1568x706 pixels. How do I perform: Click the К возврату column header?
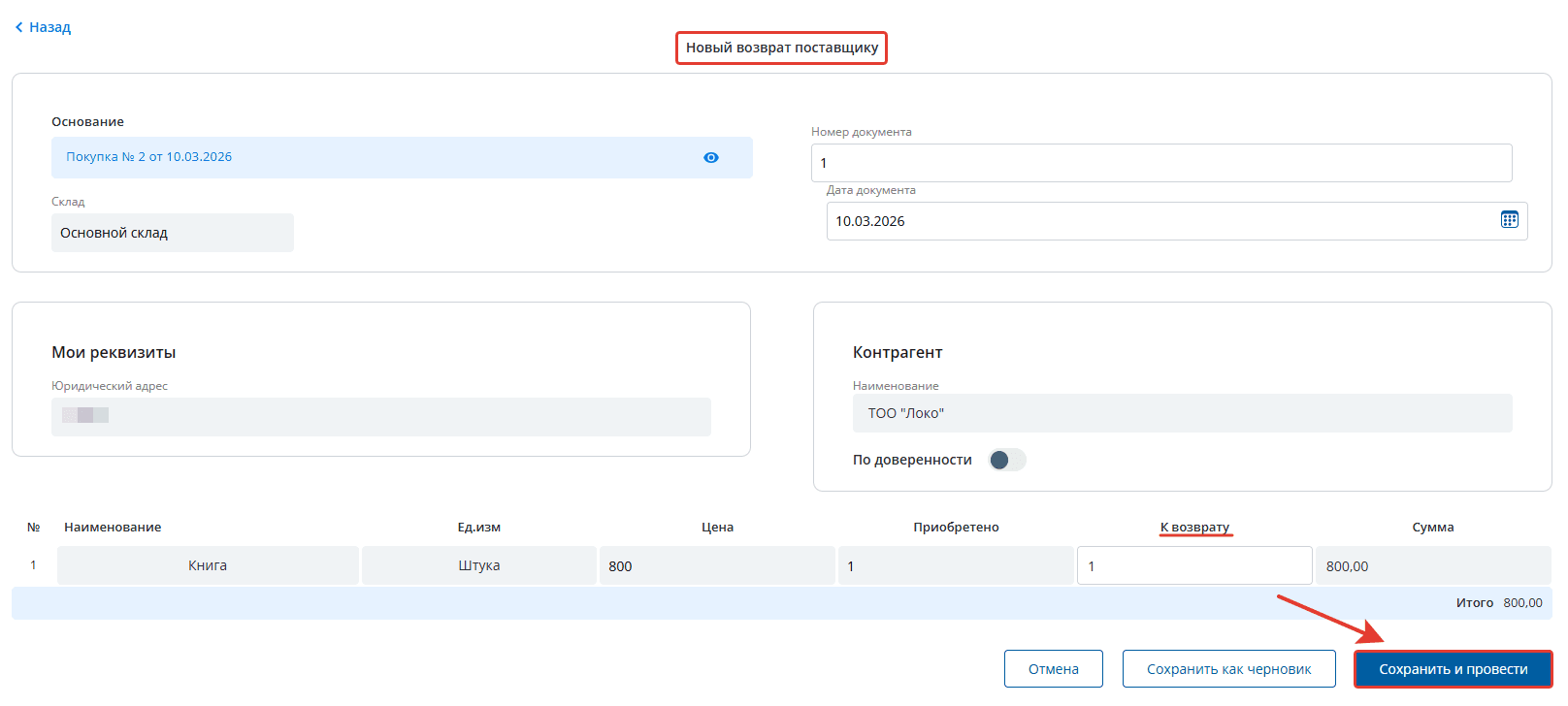[x=1194, y=528]
